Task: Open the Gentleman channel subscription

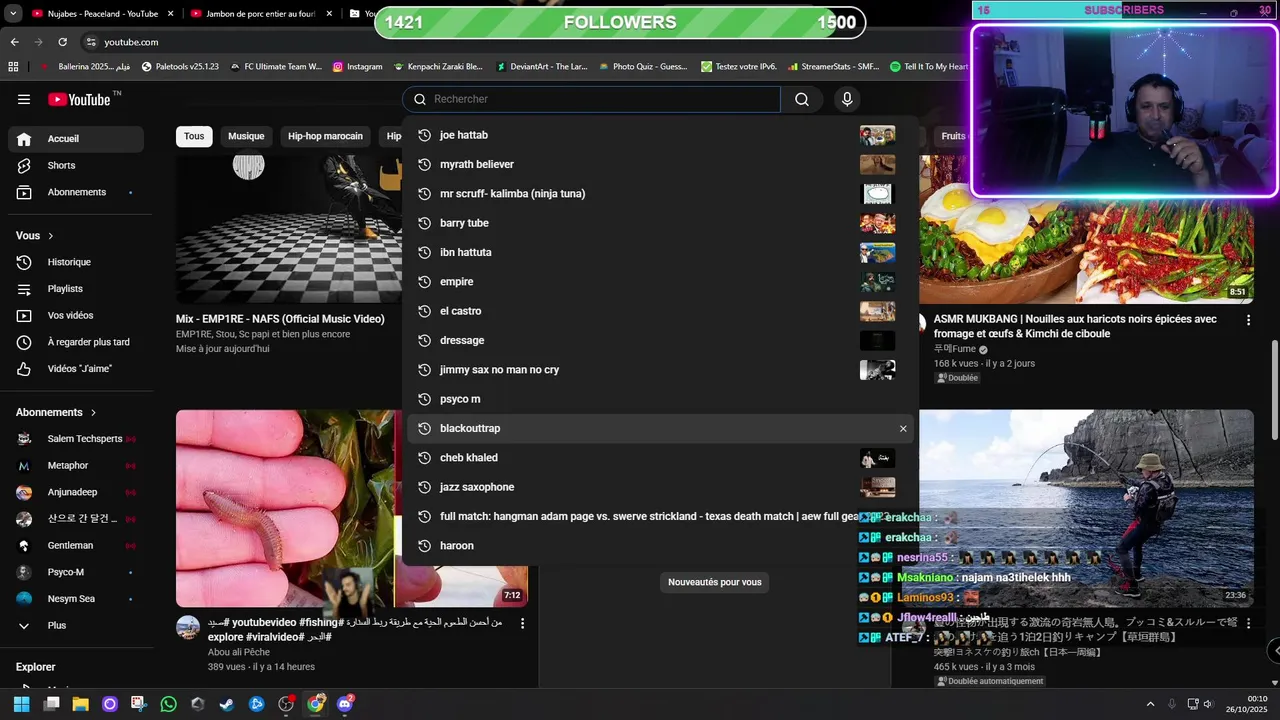Action: (x=76, y=545)
